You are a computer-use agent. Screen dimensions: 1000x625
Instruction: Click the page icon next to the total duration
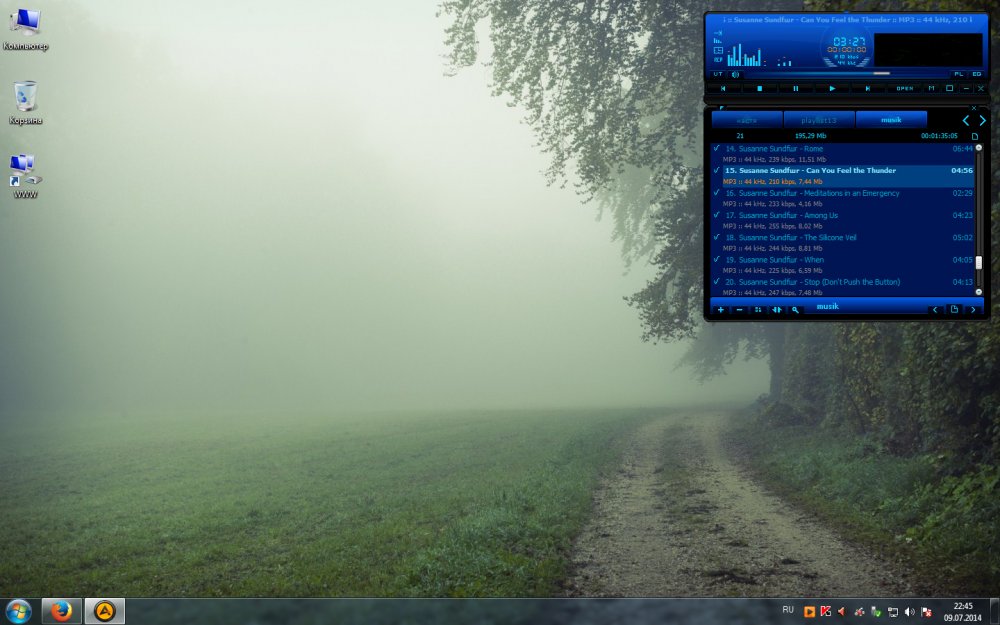tap(974, 136)
